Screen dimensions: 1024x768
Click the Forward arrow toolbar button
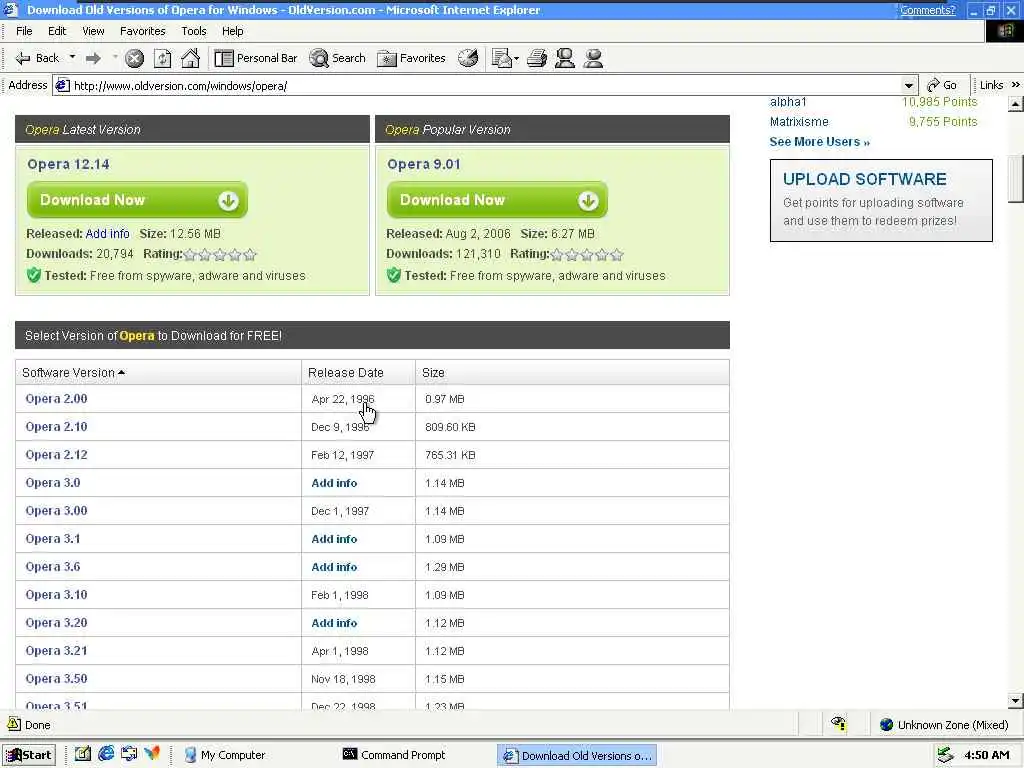[93, 58]
